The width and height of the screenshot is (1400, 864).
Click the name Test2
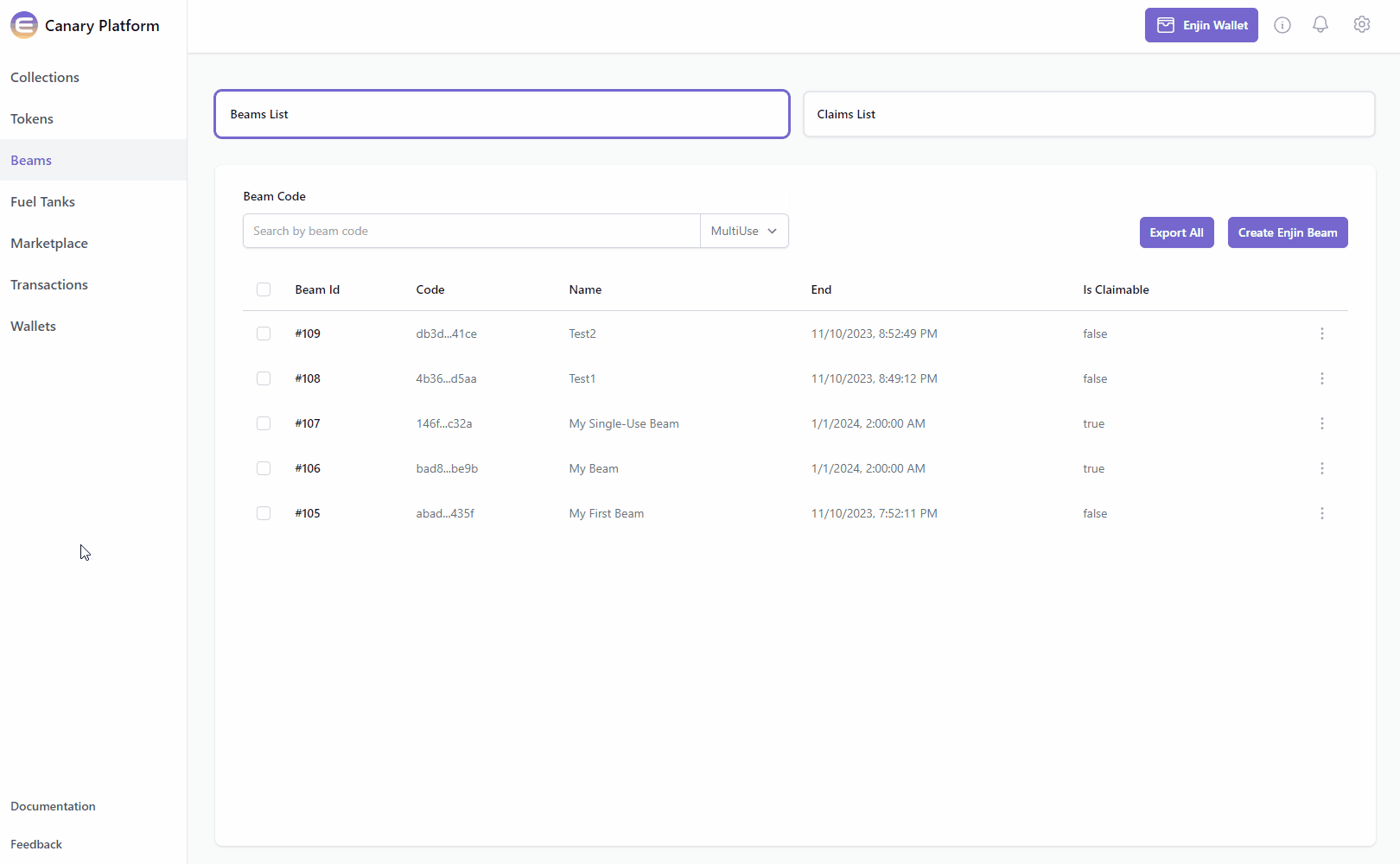pos(582,334)
